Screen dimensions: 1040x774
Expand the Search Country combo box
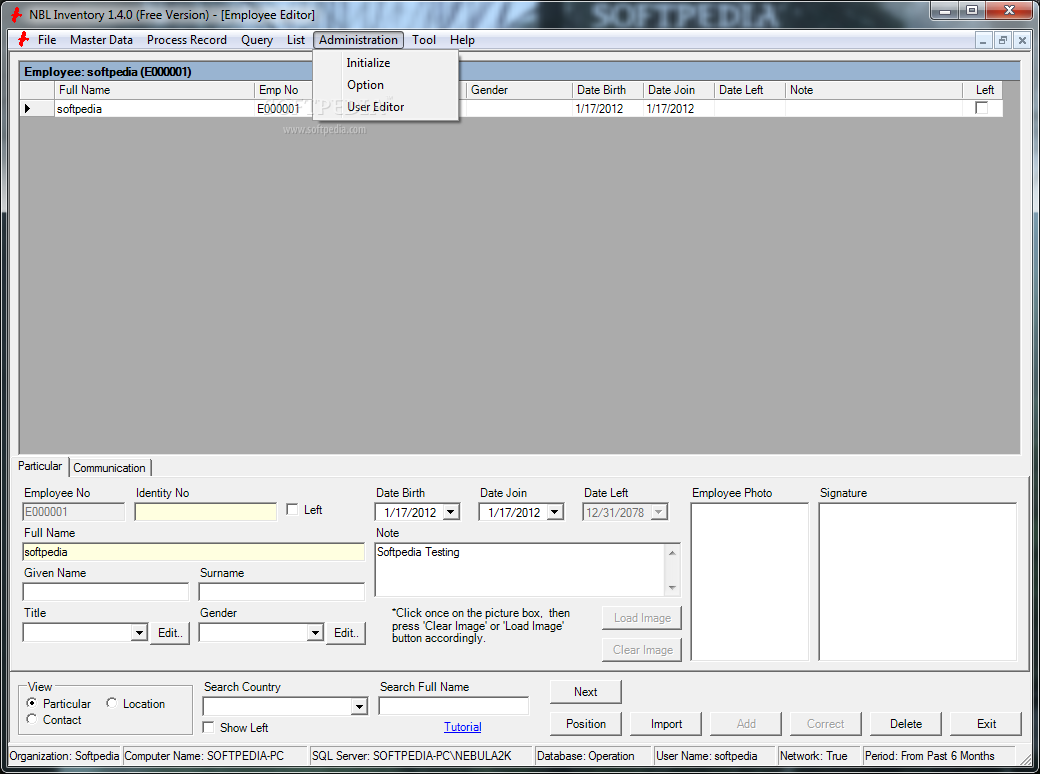(359, 707)
